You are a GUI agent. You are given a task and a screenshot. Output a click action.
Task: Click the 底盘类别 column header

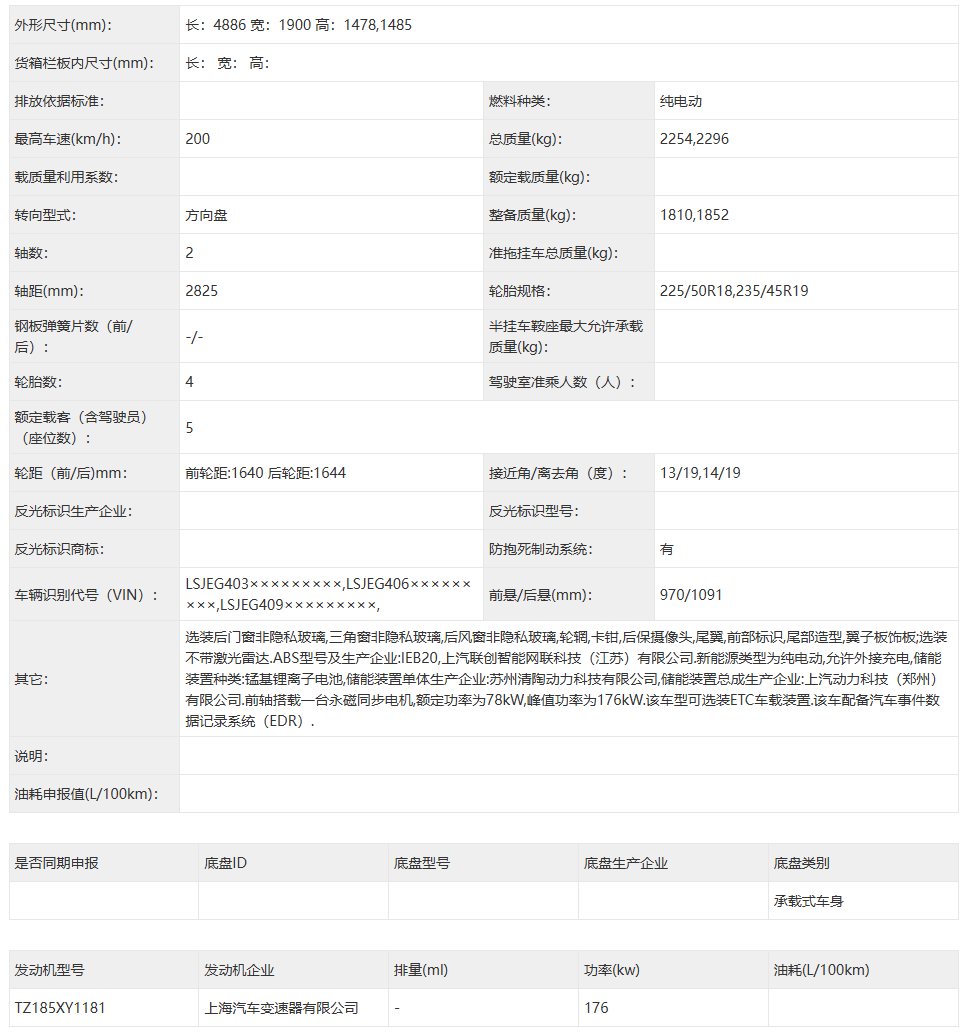point(802,863)
